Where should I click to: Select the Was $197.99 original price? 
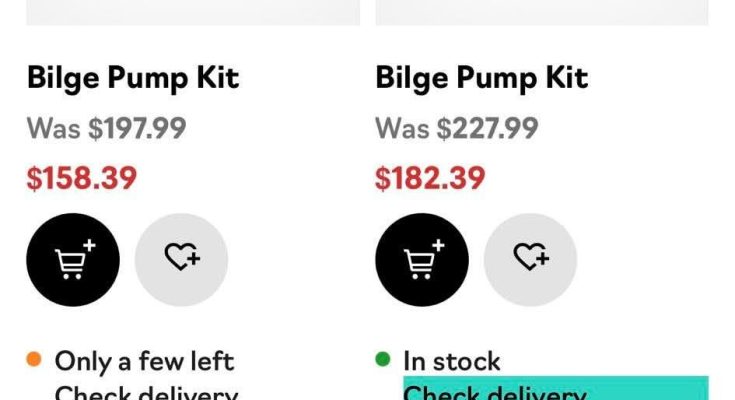(x=106, y=128)
